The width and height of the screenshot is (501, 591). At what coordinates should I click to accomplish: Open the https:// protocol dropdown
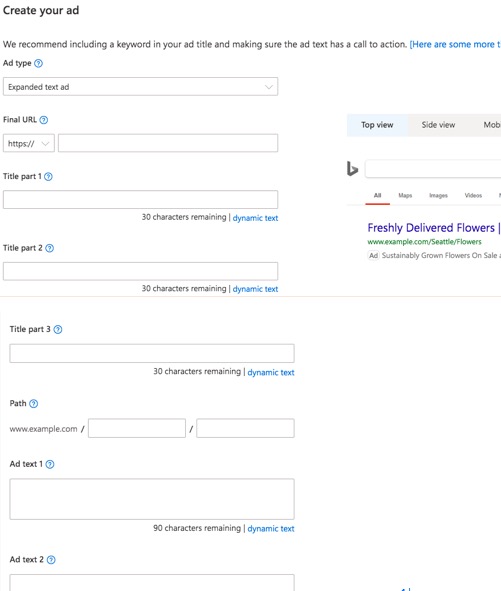tap(29, 143)
